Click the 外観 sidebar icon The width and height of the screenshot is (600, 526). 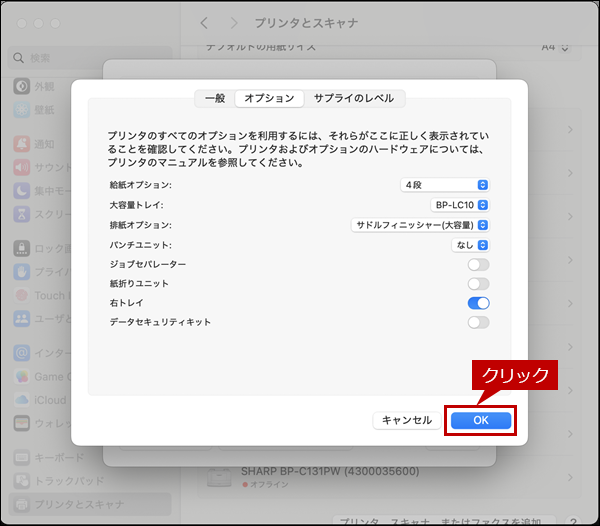click(x=21, y=85)
